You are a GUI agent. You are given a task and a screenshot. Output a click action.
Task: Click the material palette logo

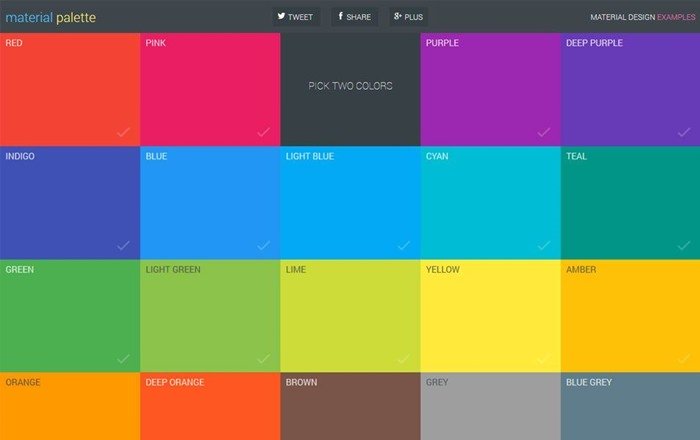tap(50, 17)
